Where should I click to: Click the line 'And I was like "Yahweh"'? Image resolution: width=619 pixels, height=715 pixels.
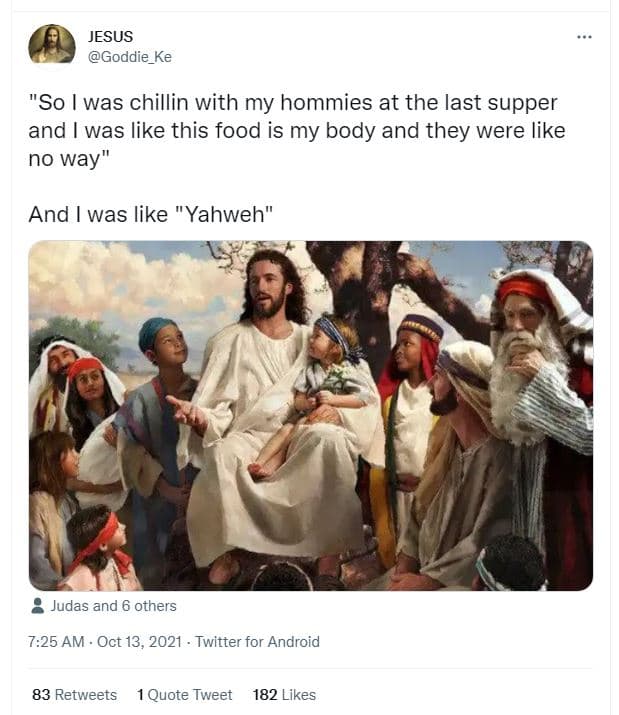pos(150,213)
